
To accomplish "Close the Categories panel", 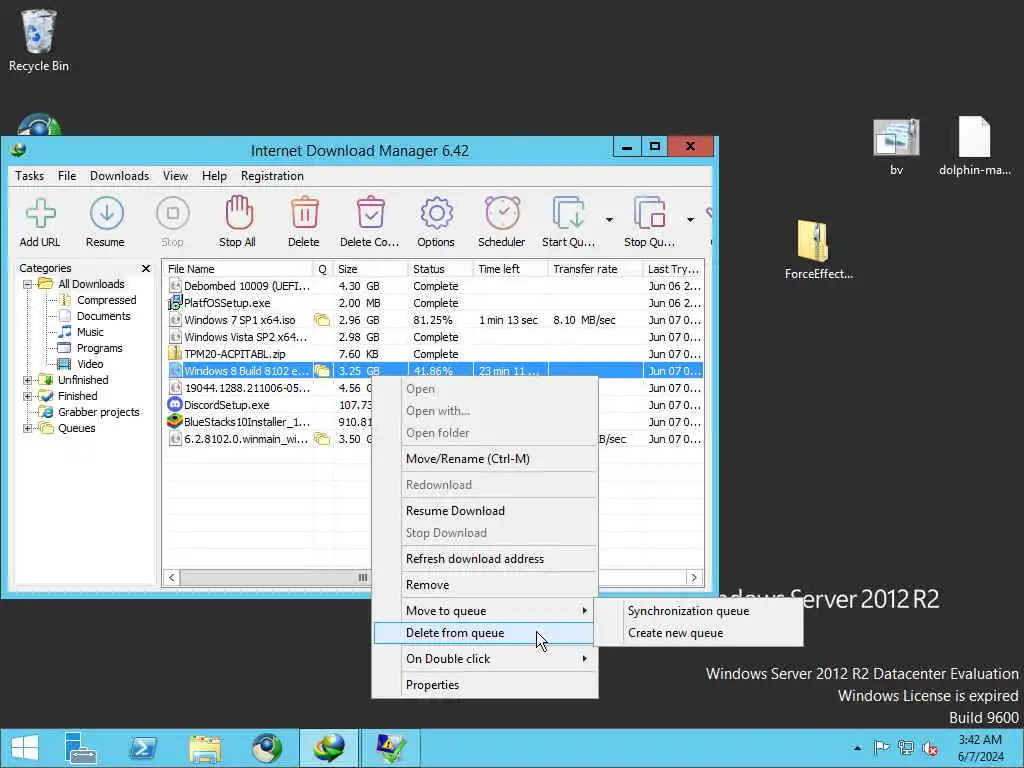I will (146, 268).
